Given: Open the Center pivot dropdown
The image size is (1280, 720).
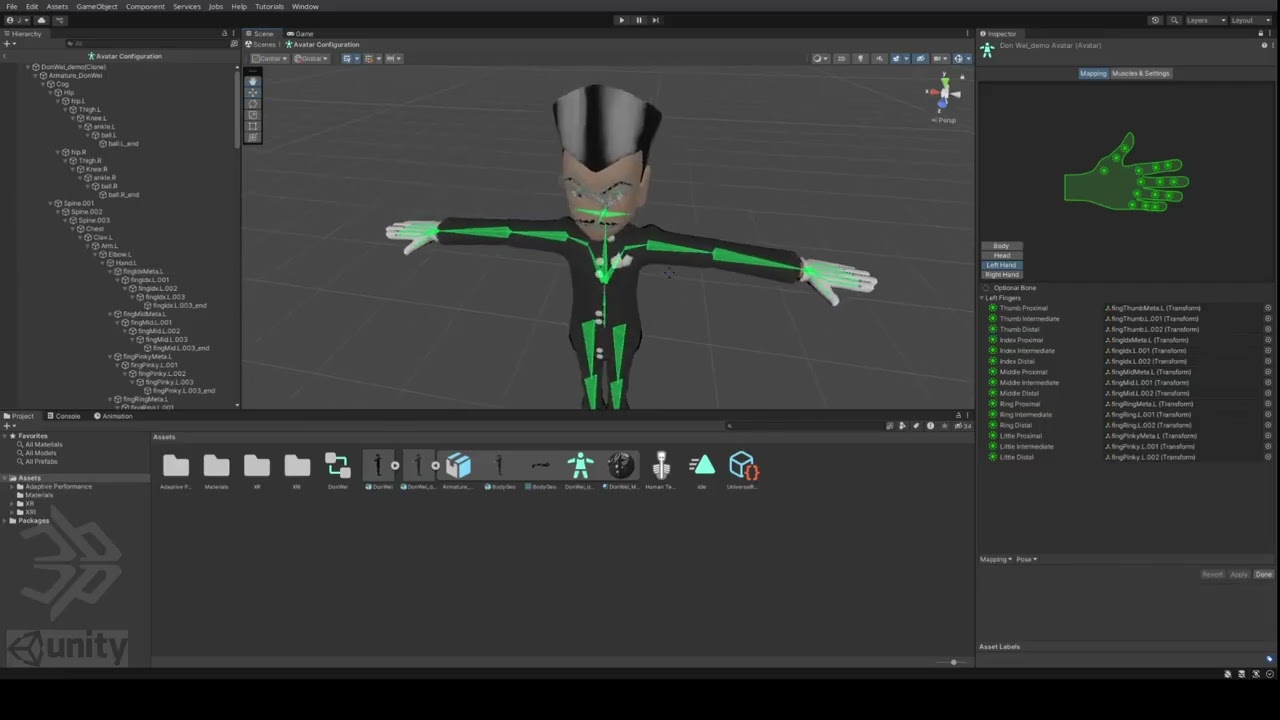Looking at the screenshot, I should coord(269,58).
